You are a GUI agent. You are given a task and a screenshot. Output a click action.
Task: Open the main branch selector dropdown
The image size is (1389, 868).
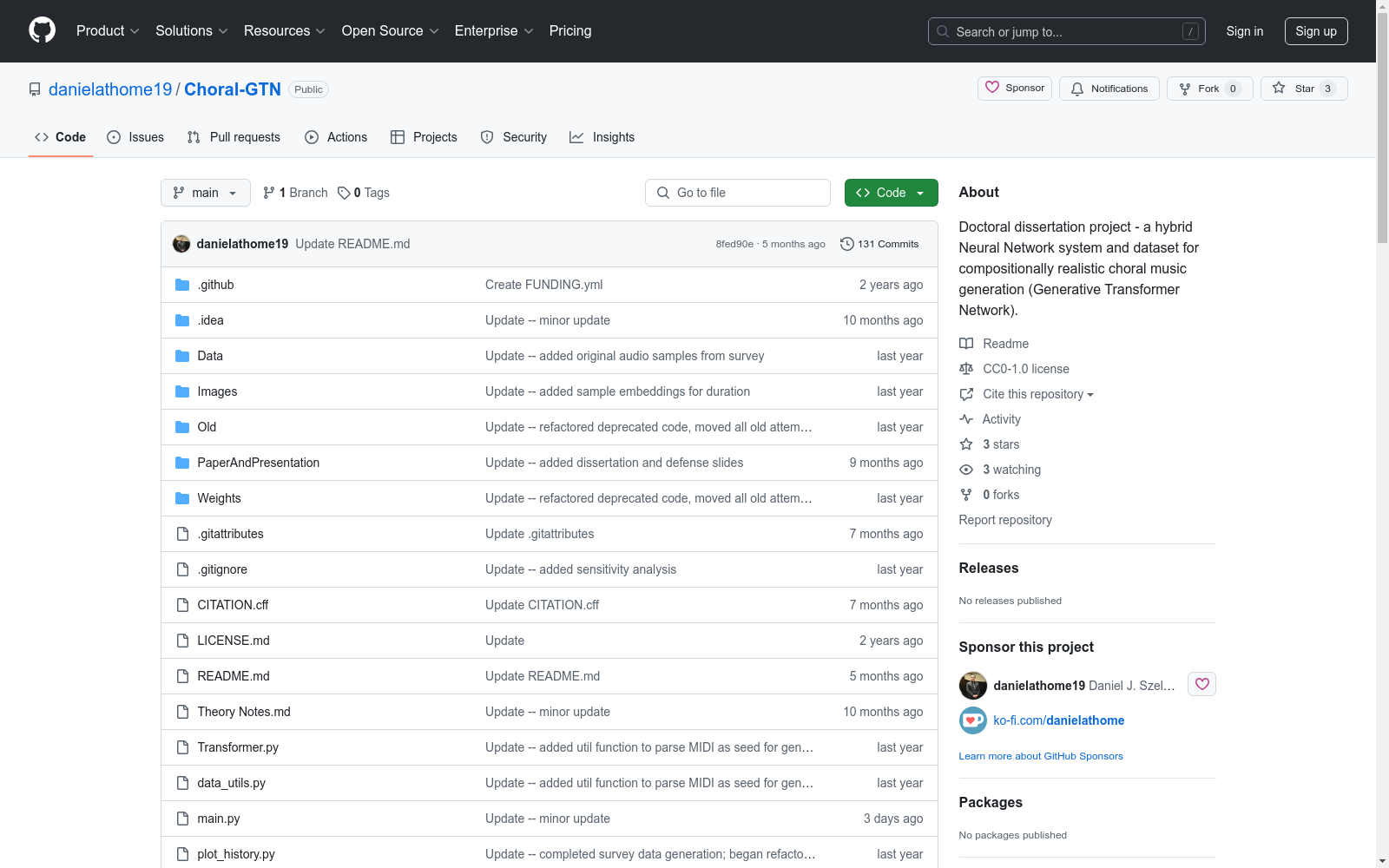[206, 193]
